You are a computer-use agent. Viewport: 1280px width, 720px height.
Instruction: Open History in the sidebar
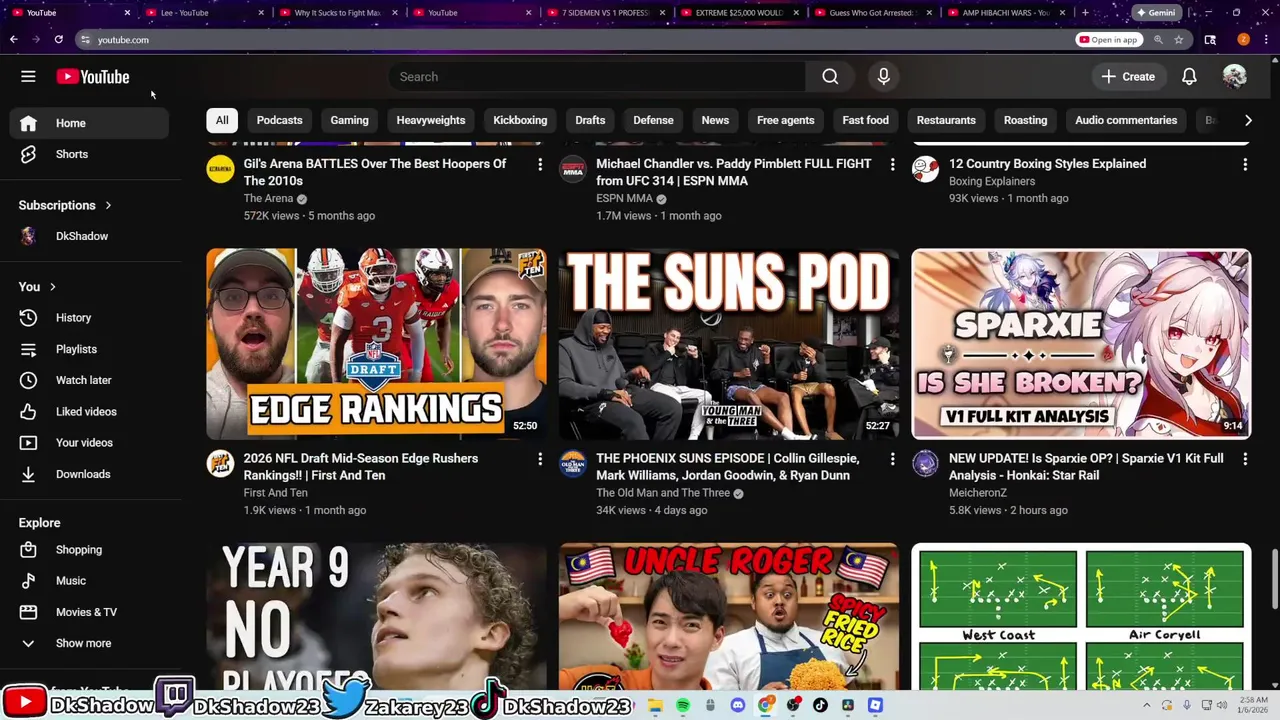click(x=90, y=318)
